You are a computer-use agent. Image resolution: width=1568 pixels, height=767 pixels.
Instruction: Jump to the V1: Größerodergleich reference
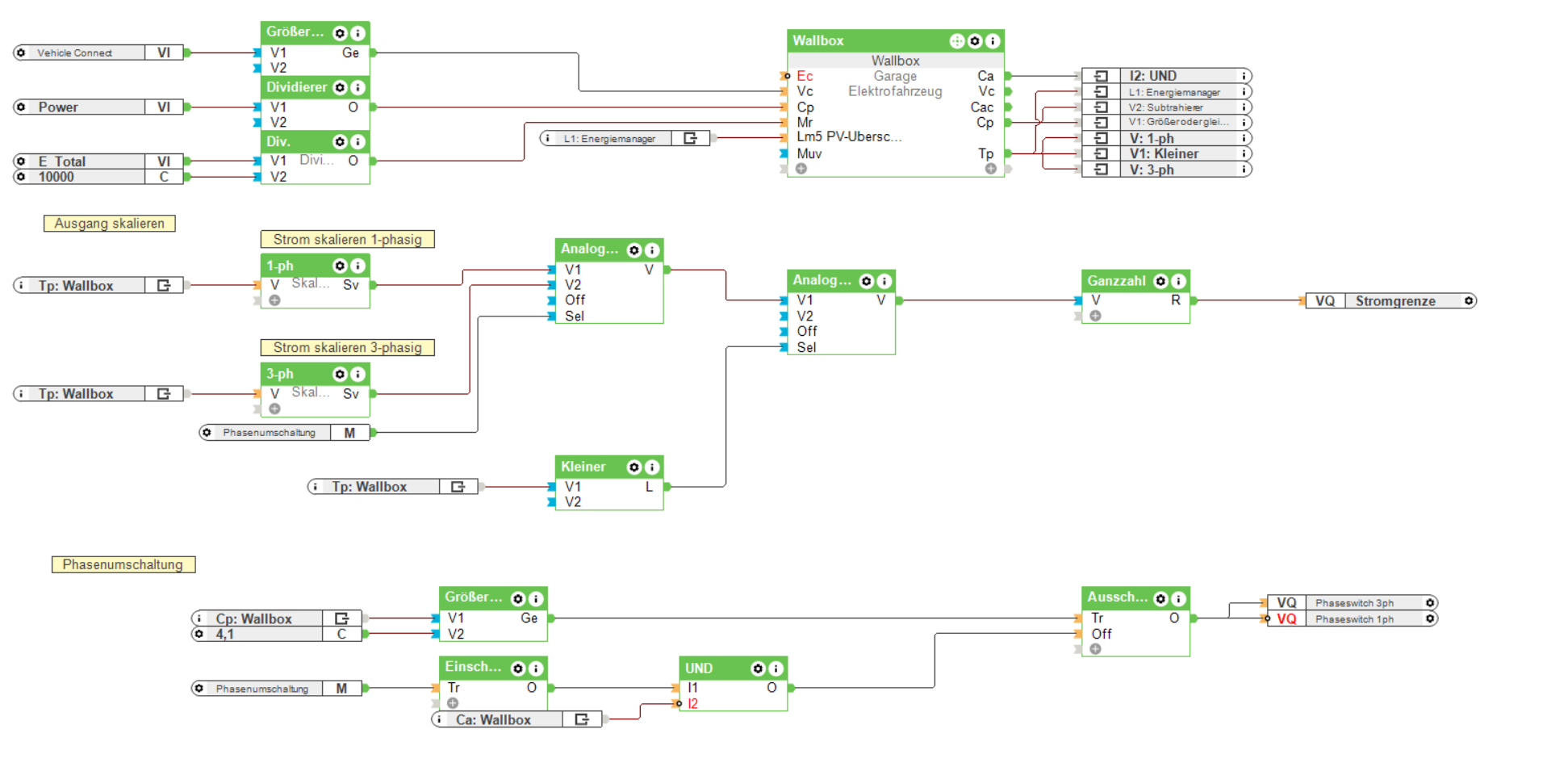(x=1167, y=122)
